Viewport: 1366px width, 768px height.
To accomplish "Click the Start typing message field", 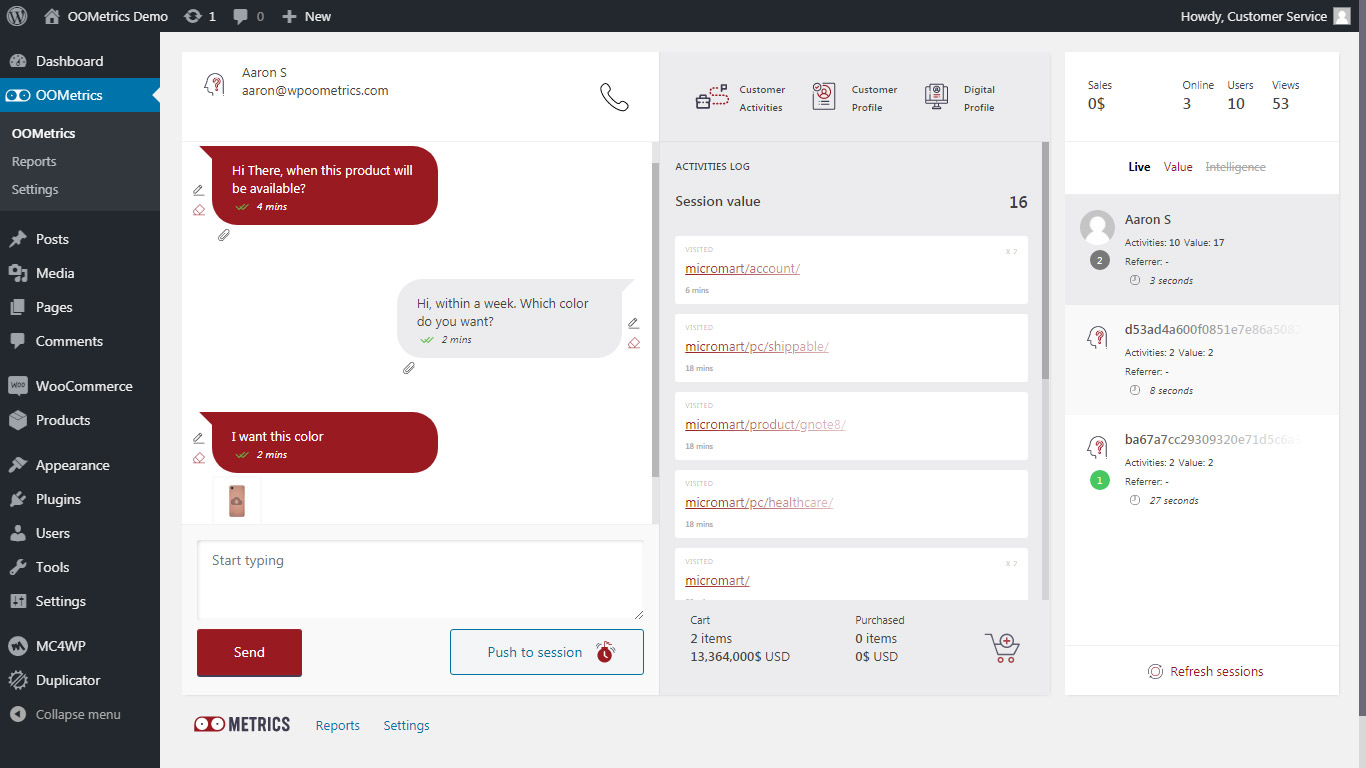I will 420,580.
